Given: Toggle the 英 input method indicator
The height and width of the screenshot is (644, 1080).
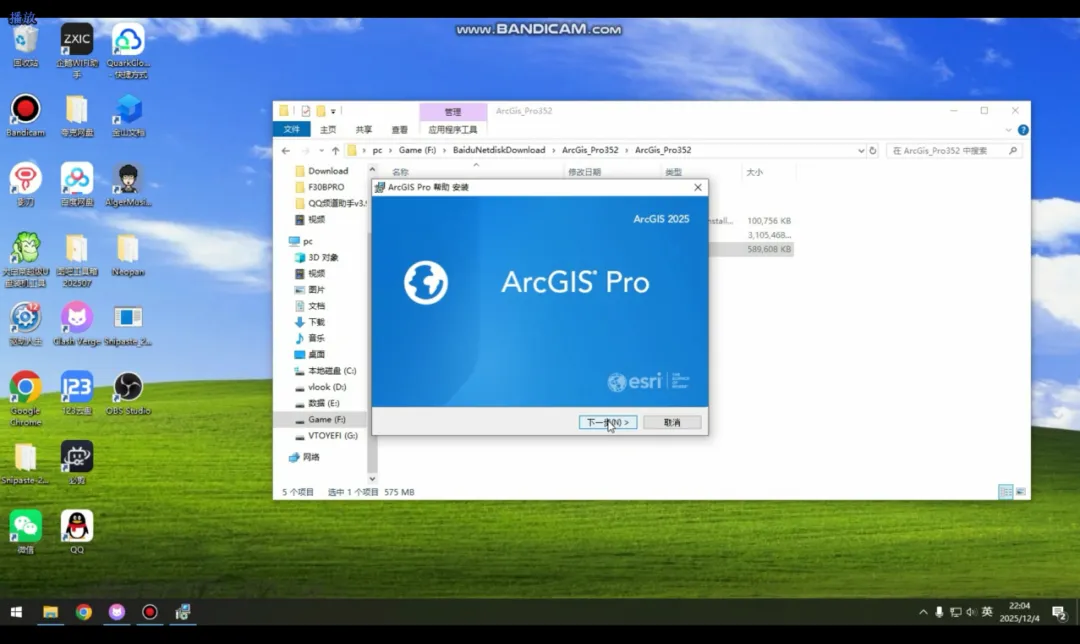Looking at the screenshot, I should tap(987, 612).
